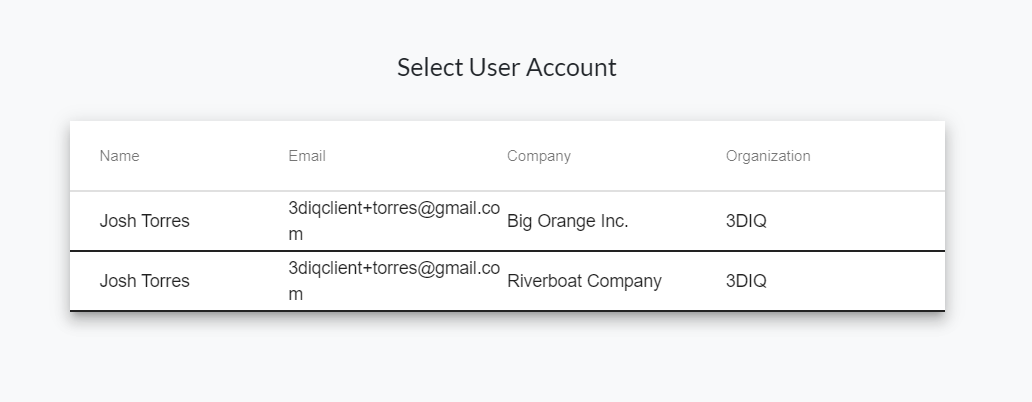
Task: Click the Riverboat Company cell
Action: (x=584, y=281)
